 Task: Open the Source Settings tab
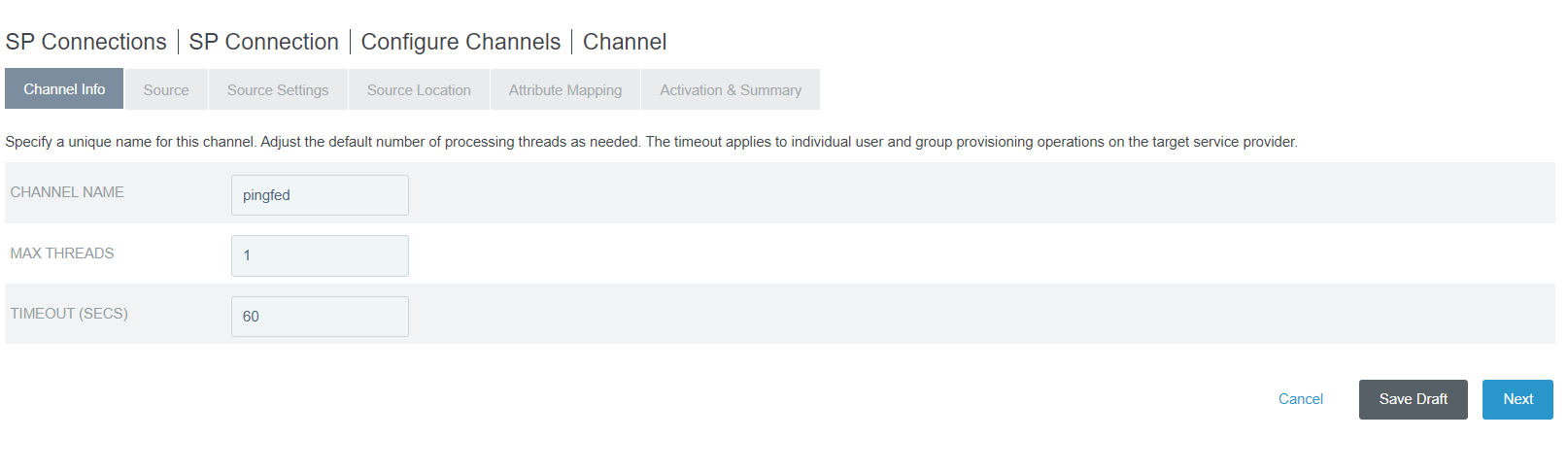point(278,89)
